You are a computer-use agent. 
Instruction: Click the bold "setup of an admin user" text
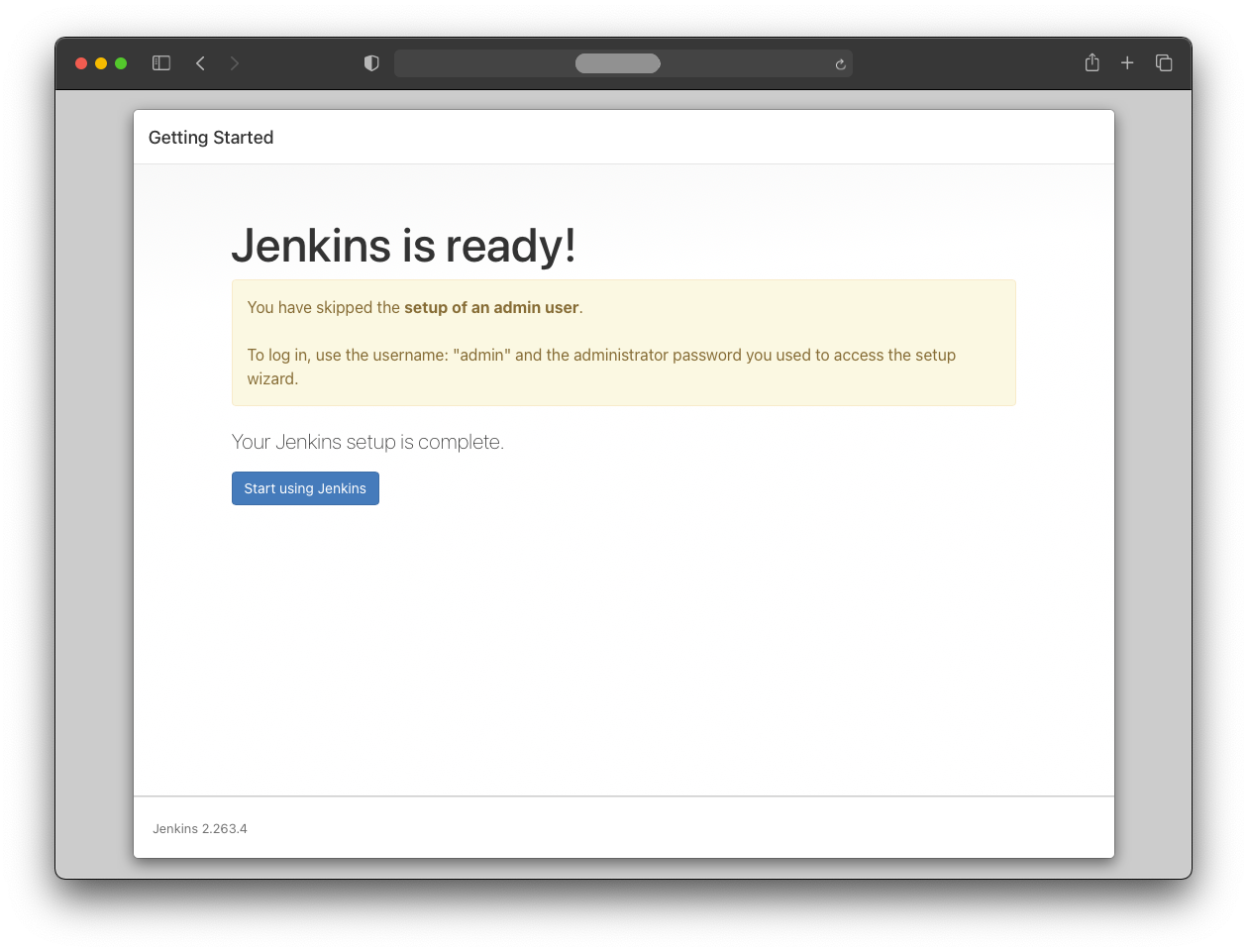[491, 307]
